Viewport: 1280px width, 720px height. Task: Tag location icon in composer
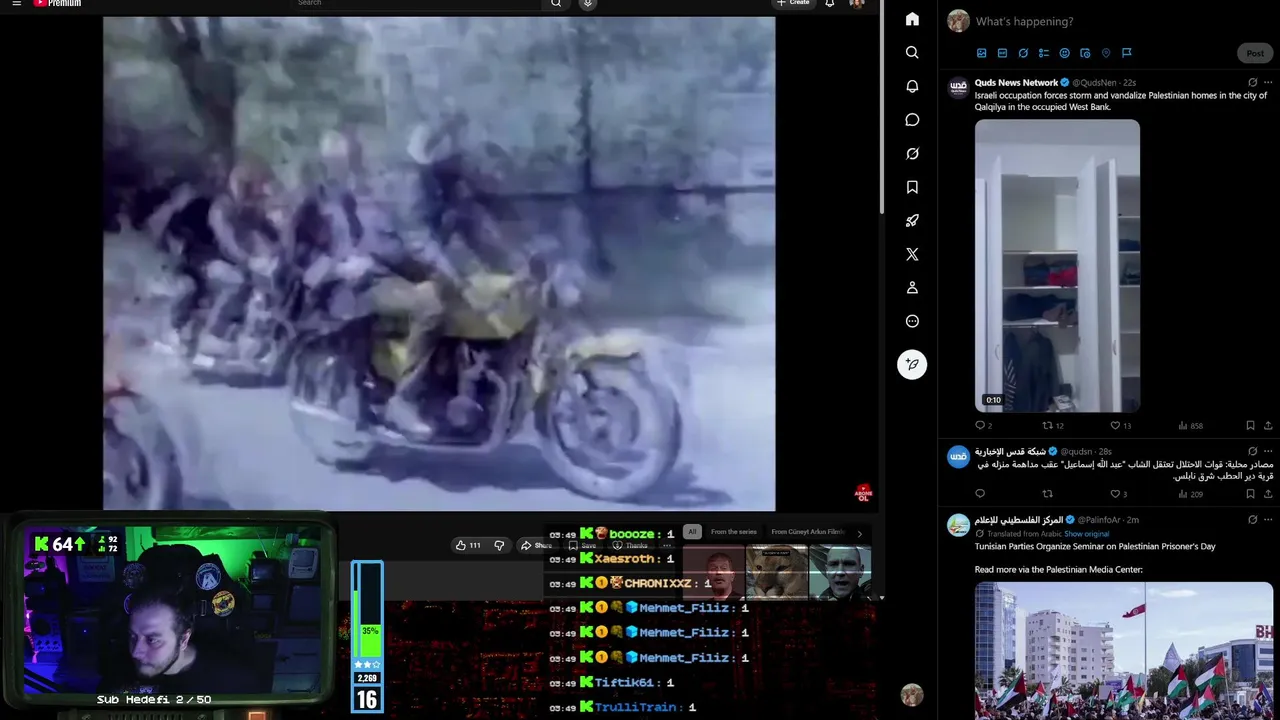pos(1106,53)
